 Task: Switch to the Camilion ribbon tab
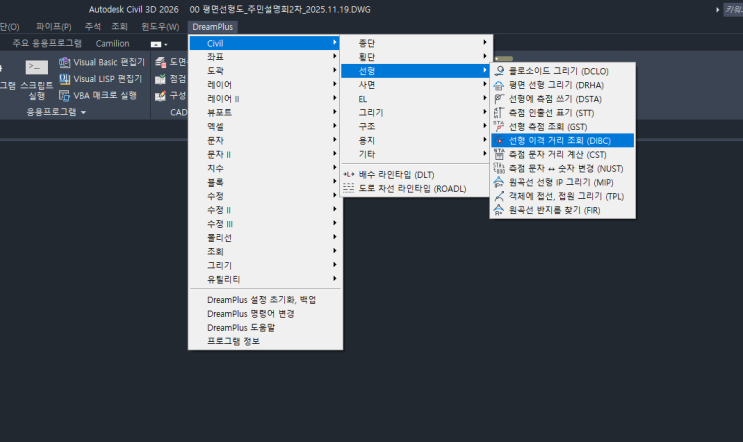112,44
